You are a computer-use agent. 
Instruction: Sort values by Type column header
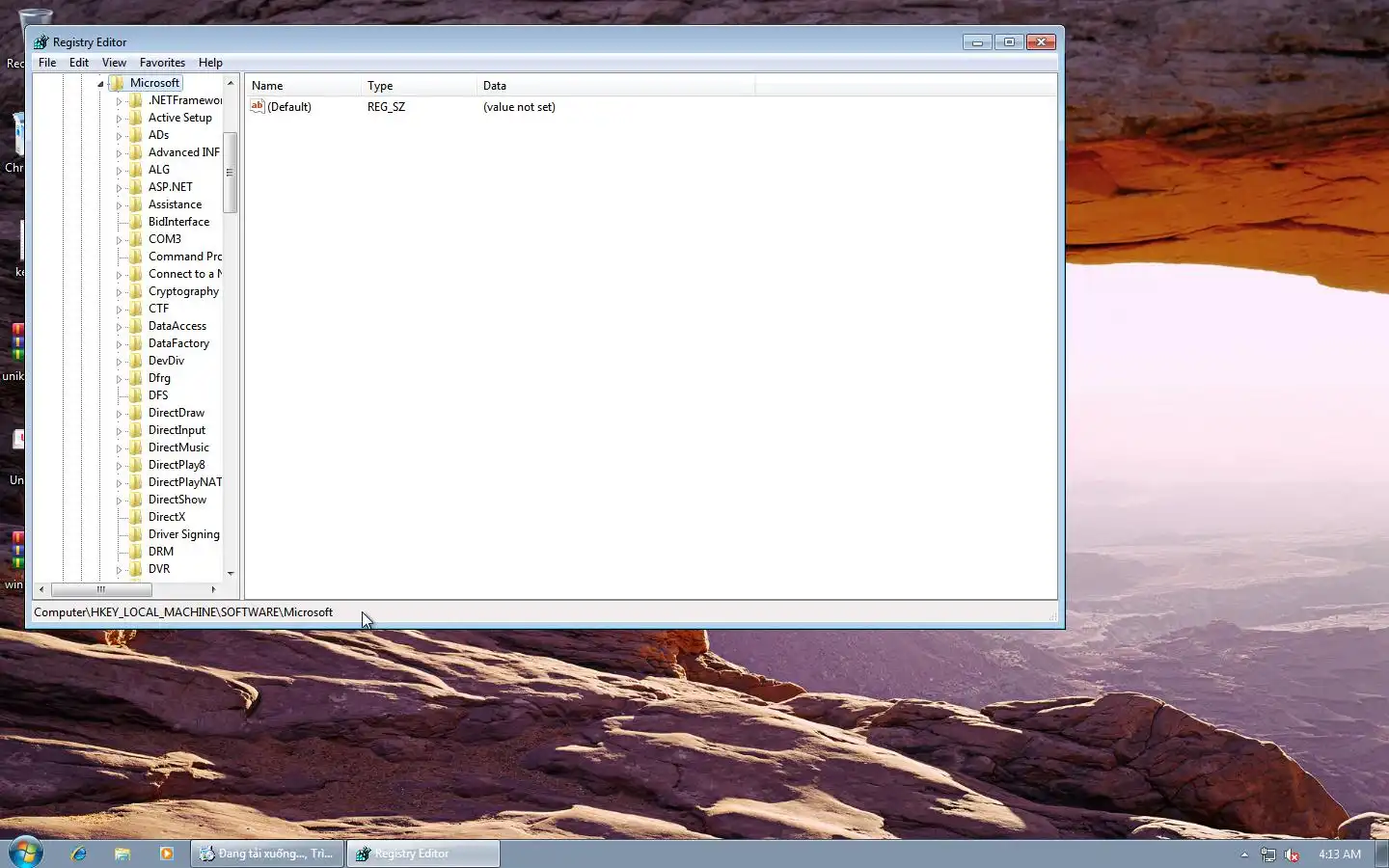pos(419,86)
